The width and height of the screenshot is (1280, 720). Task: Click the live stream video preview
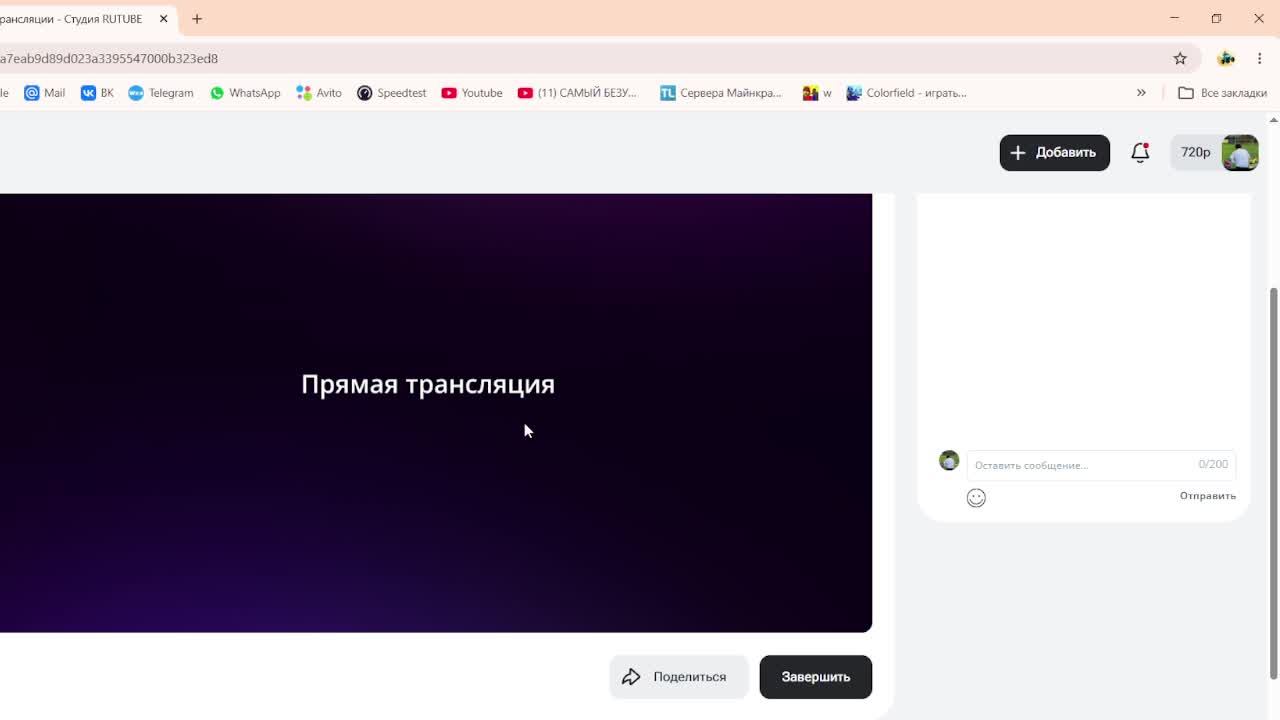point(436,412)
